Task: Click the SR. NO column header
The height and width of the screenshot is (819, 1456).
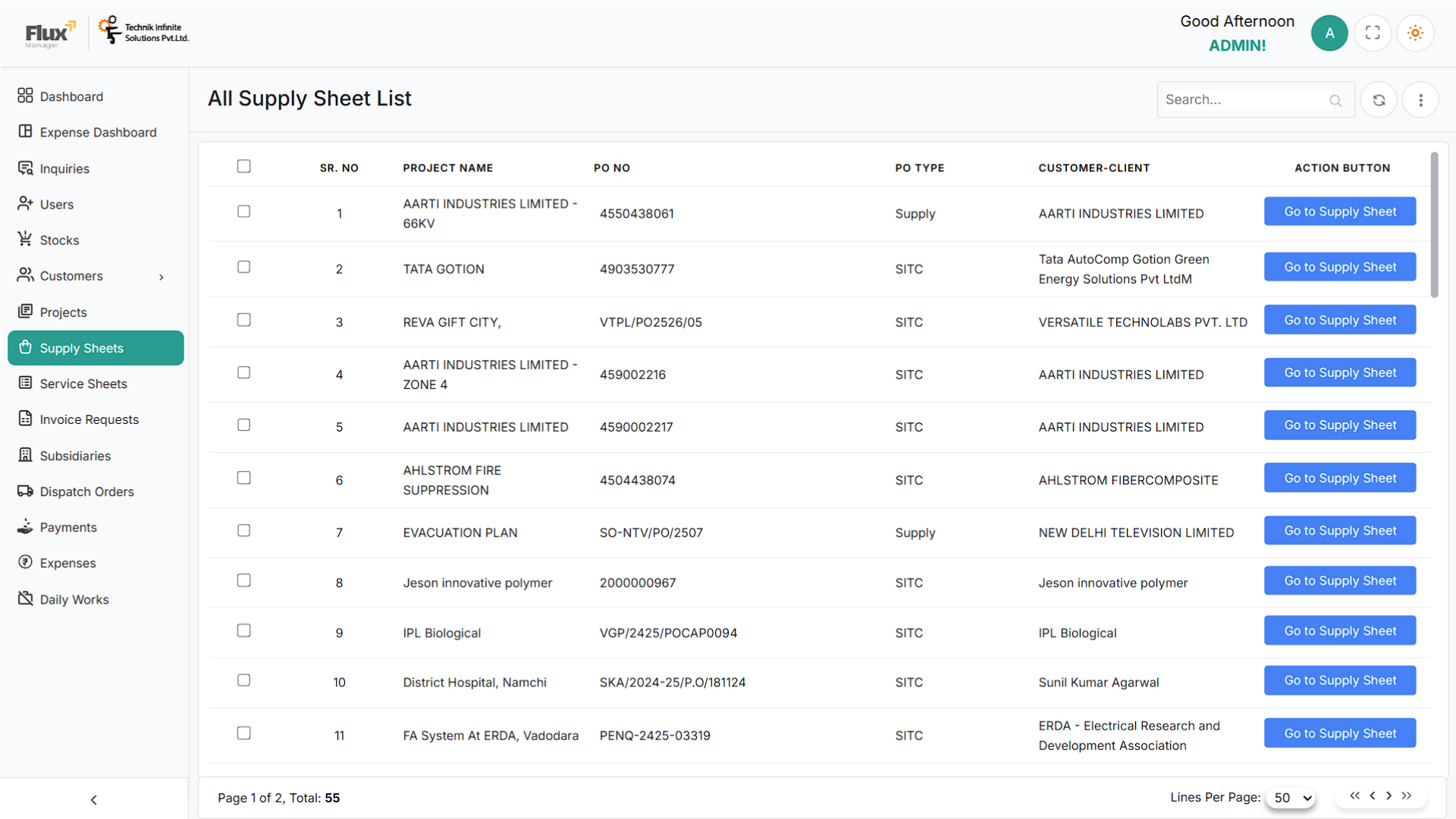Action: (x=339, y=168)
